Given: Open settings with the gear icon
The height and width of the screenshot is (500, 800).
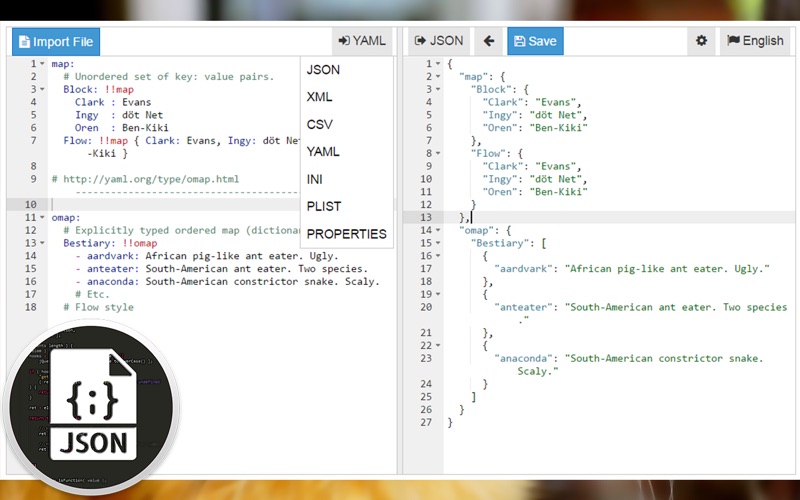Looking at the screenshot, I should pyautogui.click(x=702, y=41).
